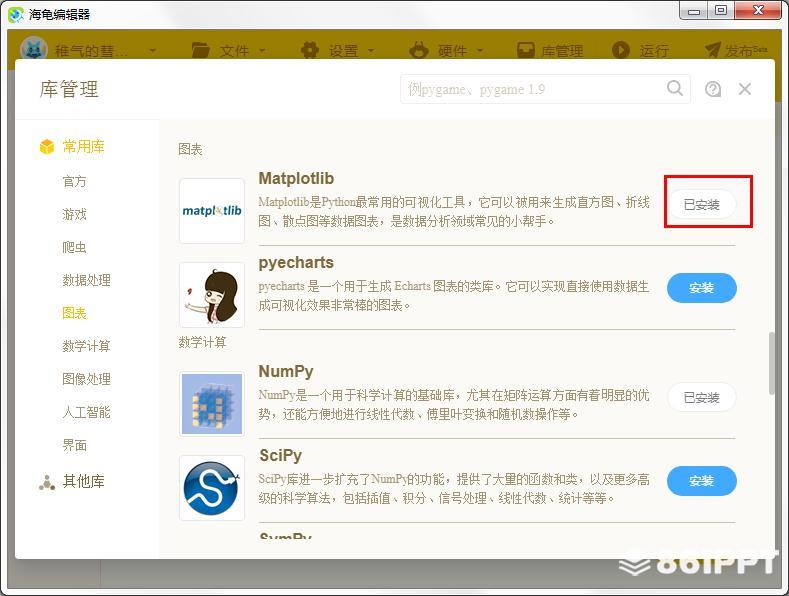Expand the 硬件 menu dropdown arrow
The width and height of the screenshot is (789, 596).
coord(480,51)
